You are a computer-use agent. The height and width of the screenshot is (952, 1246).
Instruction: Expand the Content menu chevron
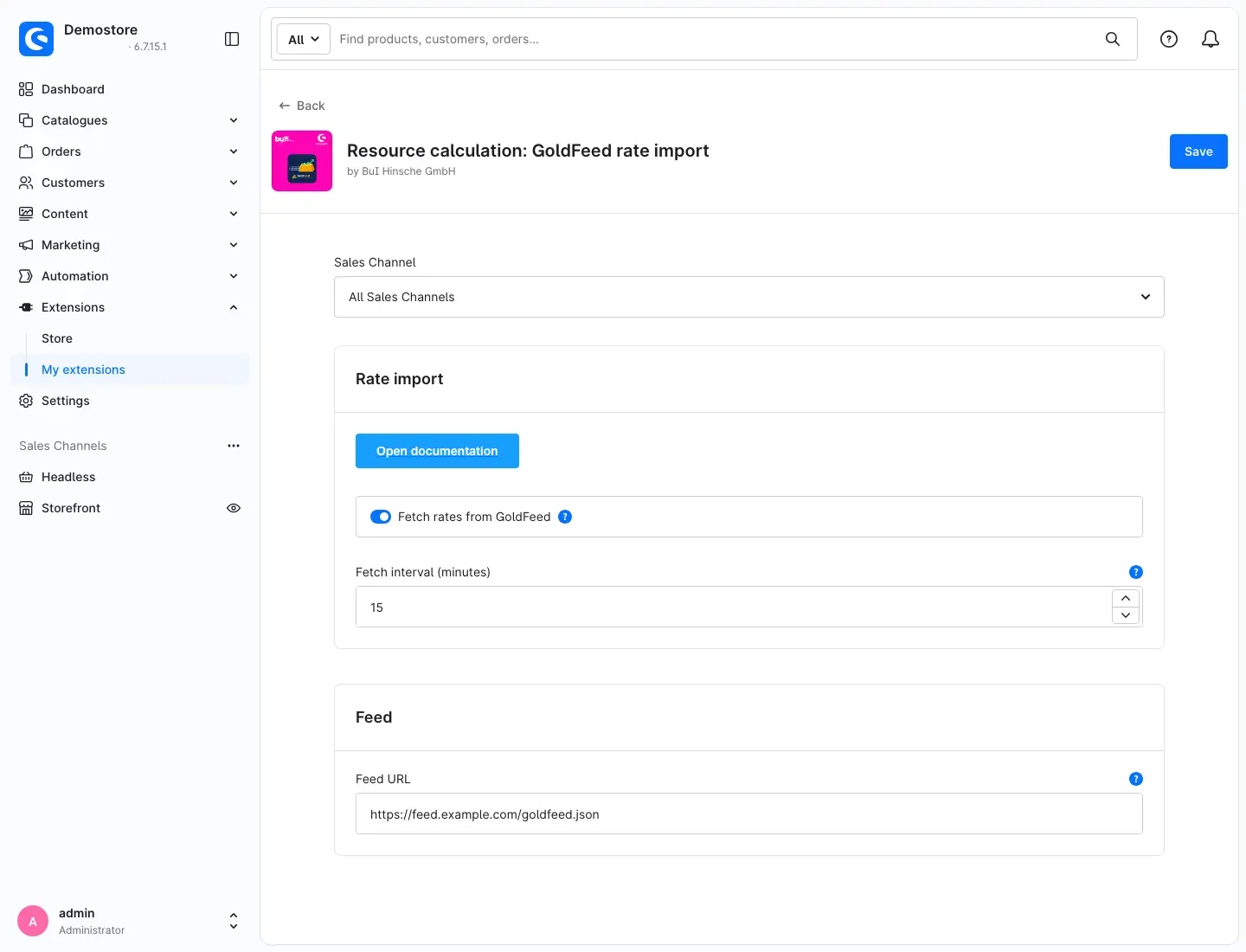click(x=234, y=214)
